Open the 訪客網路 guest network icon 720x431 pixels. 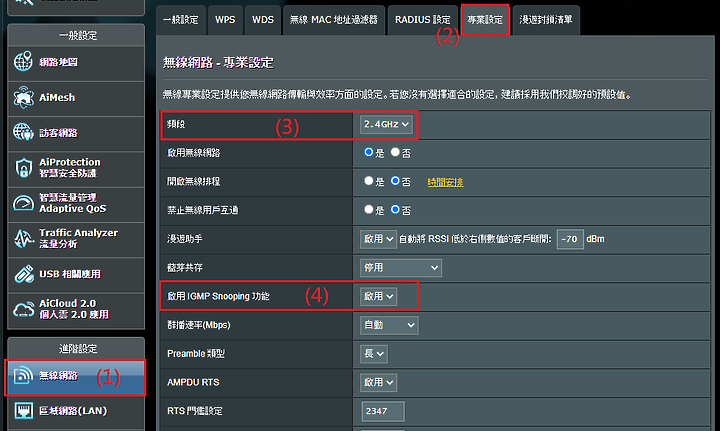click(23, 132)
